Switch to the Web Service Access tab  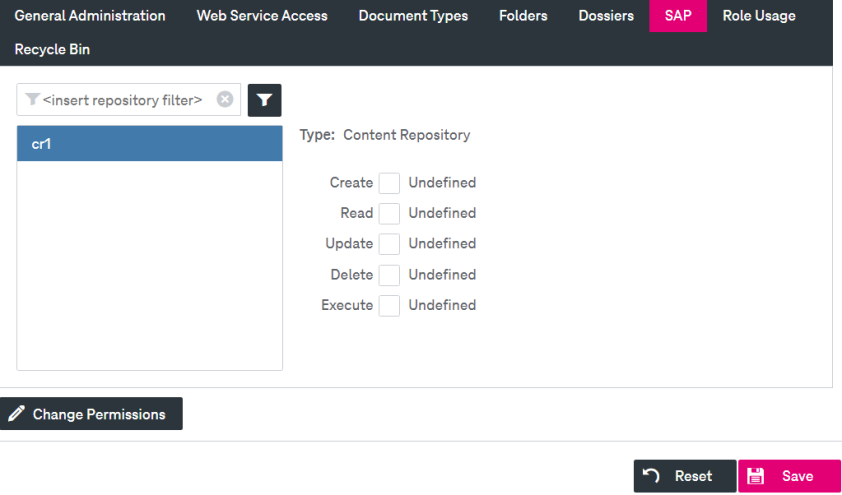262,16
